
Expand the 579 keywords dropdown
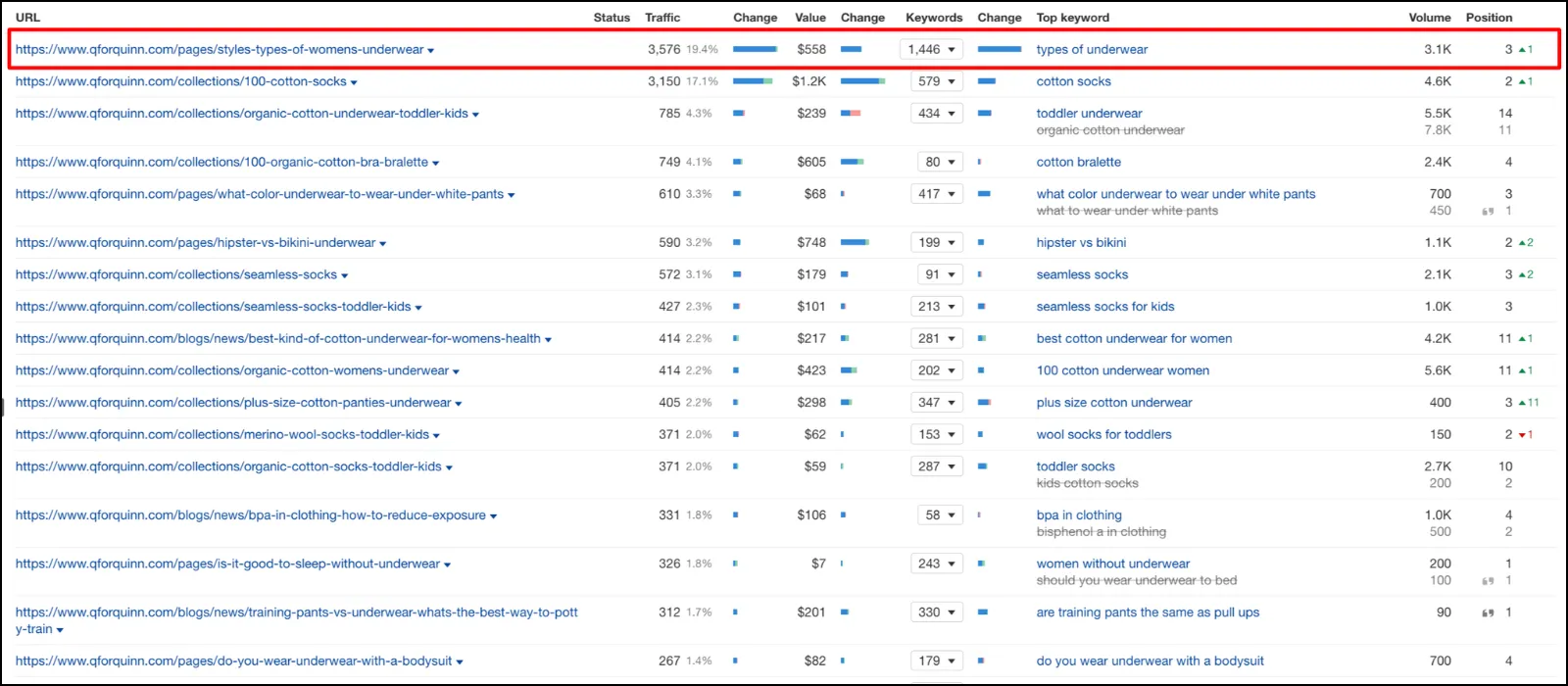pyautogui.click(x=937, y=81)
